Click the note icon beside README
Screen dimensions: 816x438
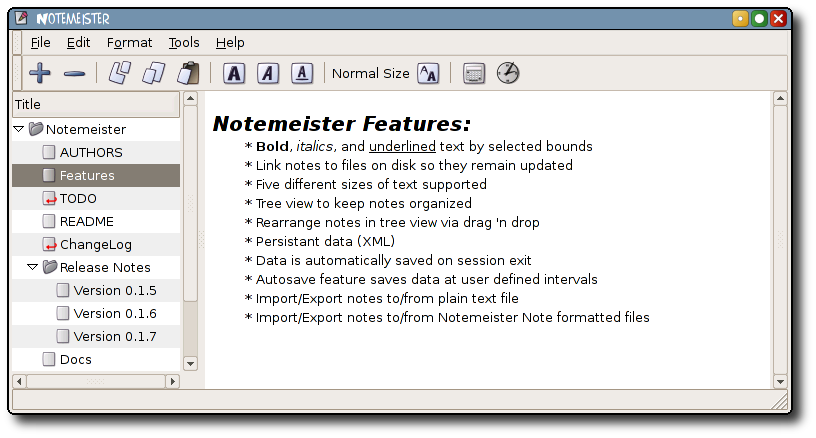pos(49,221)
